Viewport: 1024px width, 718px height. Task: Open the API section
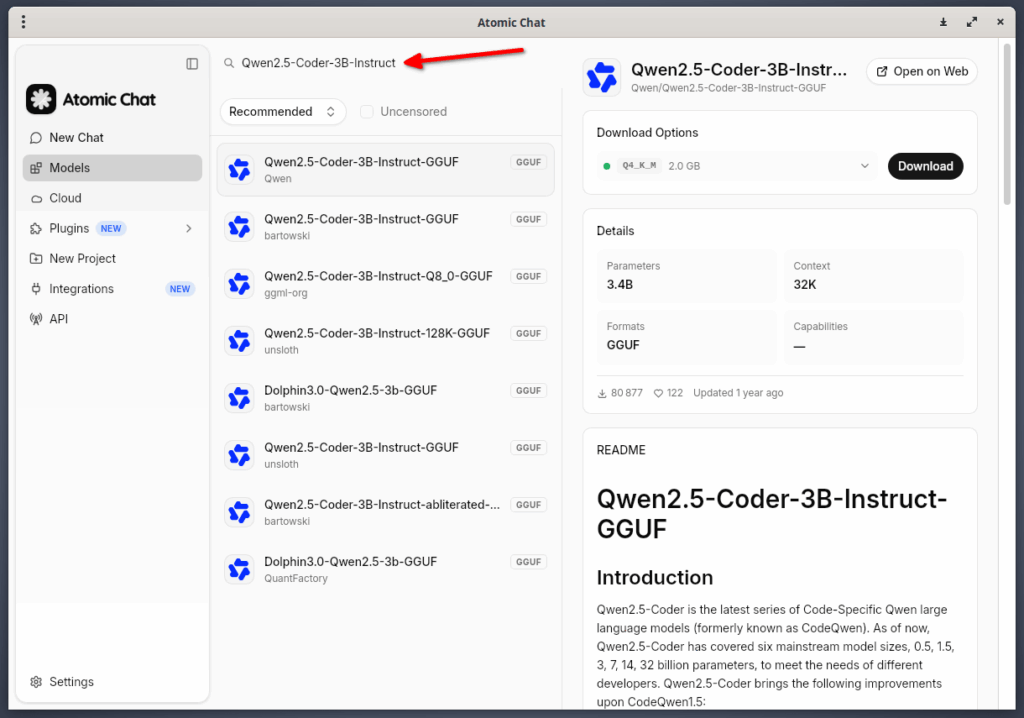point(112,319)
